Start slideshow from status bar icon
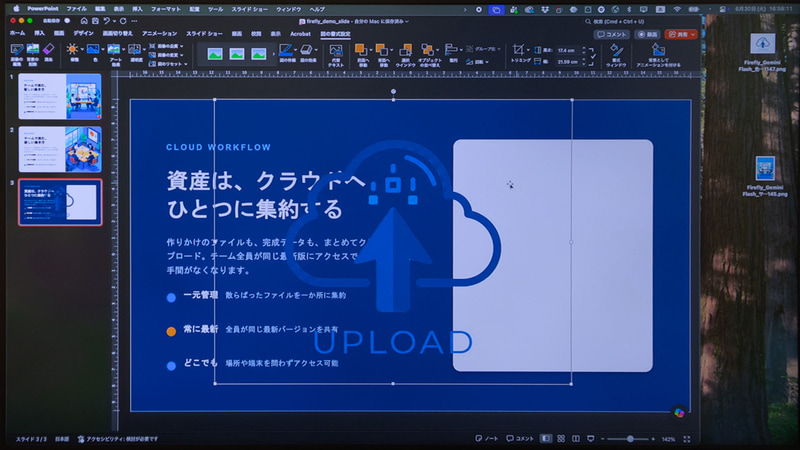 591,439
